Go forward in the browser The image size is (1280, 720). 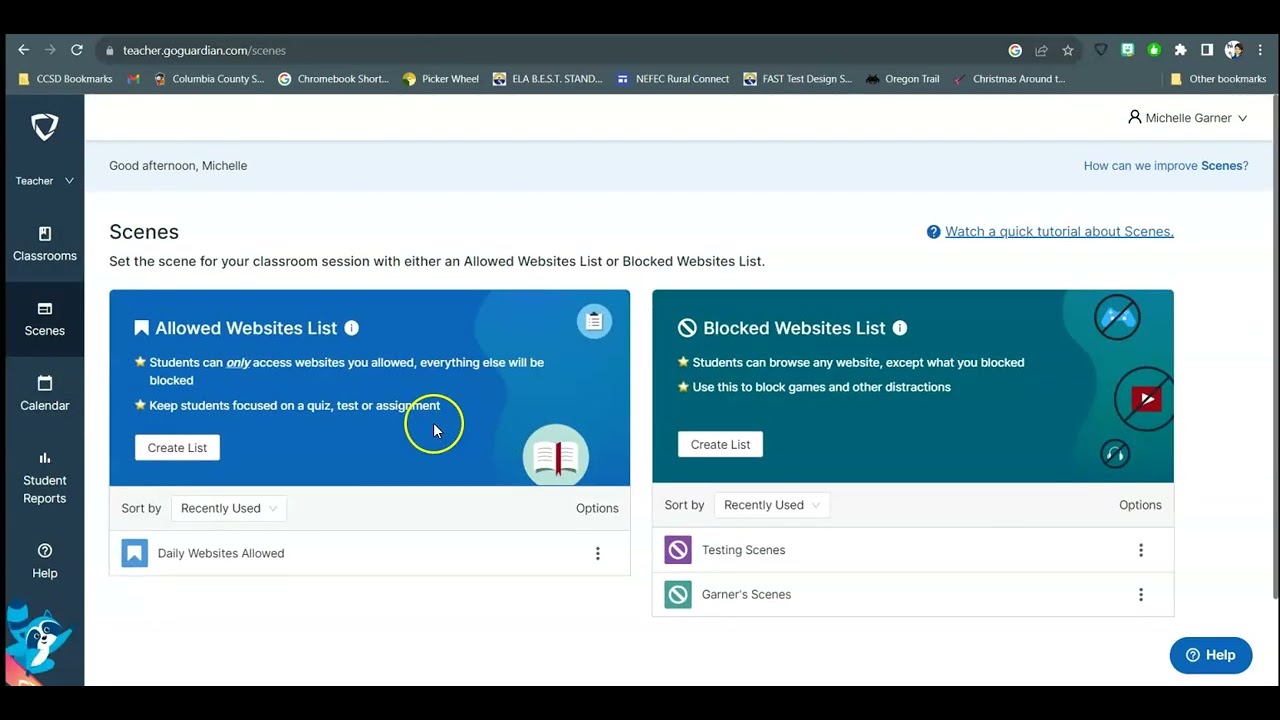point(50,50)
